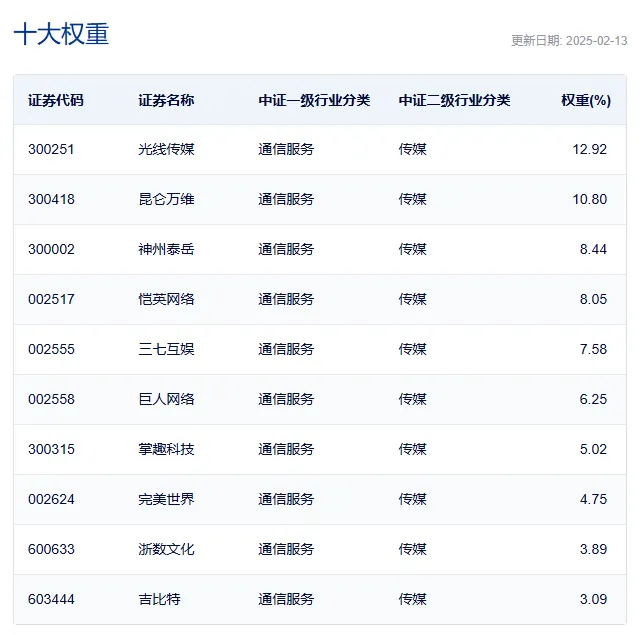The height and width of the screenshot is (635, 643).
Task: Select stock code 300418
Action: coord(51,199)
